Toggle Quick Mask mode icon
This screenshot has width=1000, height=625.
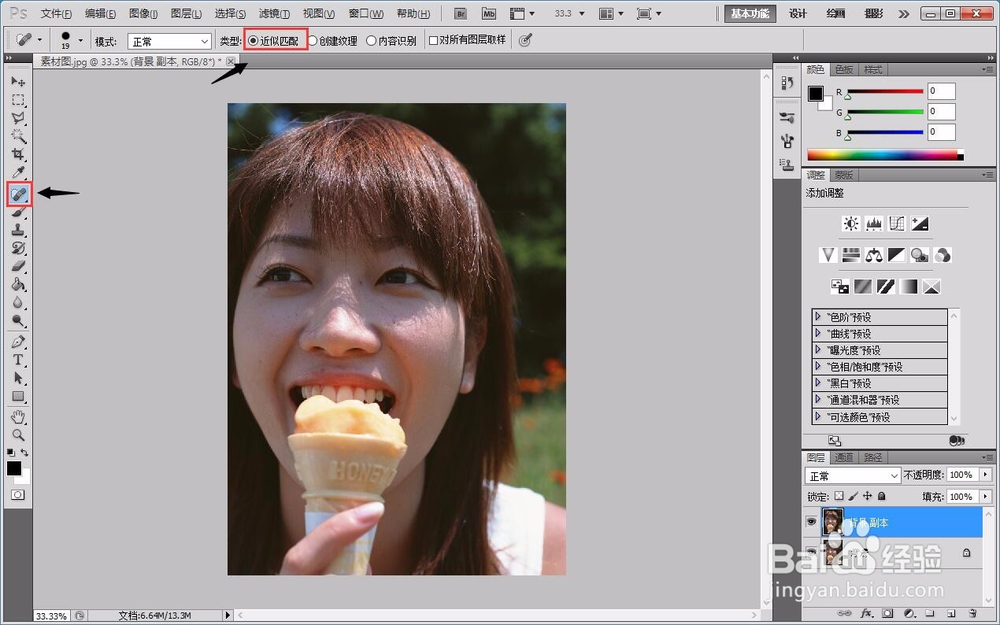tap(18, 495)
